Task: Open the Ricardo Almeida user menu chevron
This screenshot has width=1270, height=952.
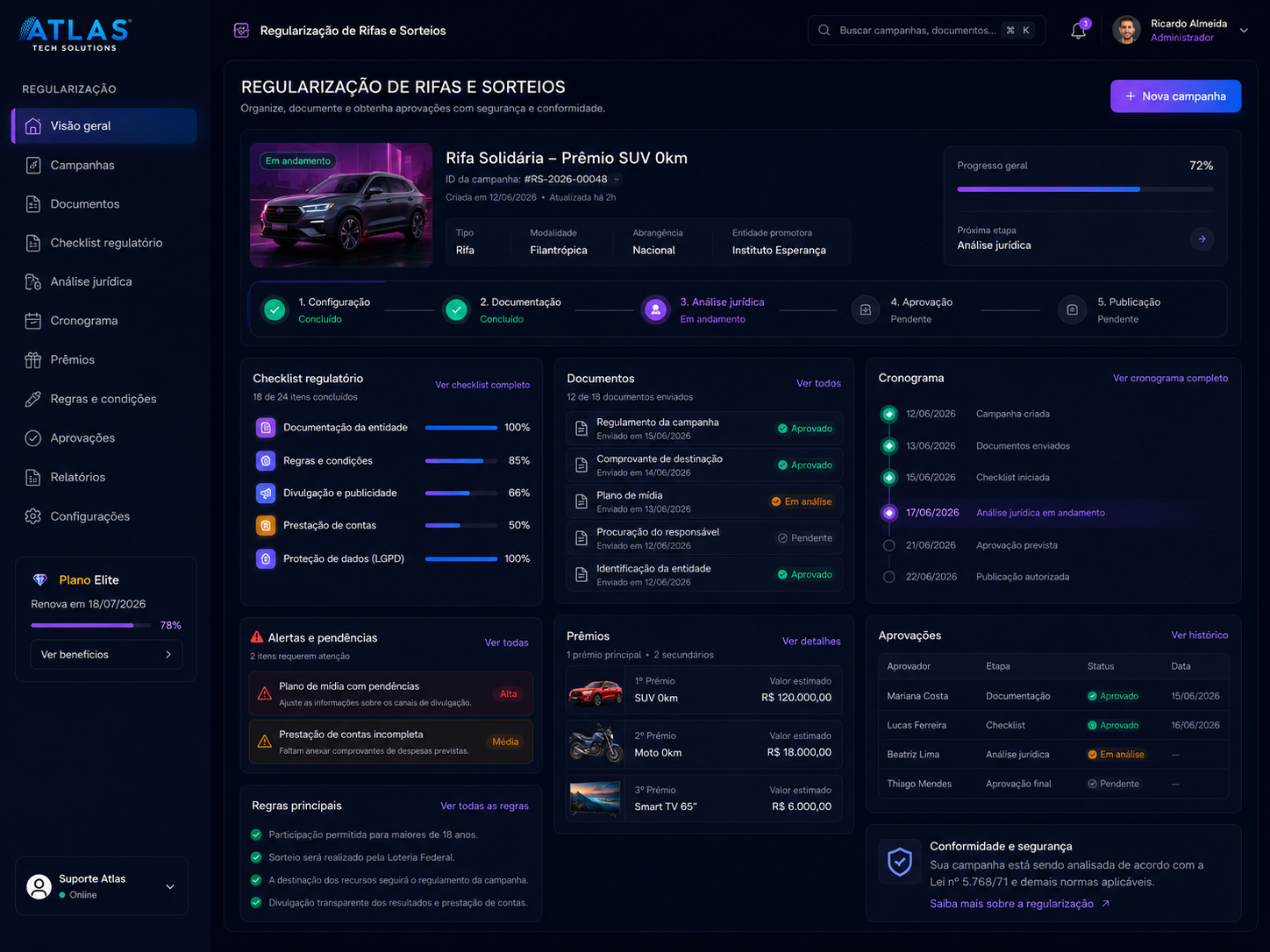Action: point(1244,31)
